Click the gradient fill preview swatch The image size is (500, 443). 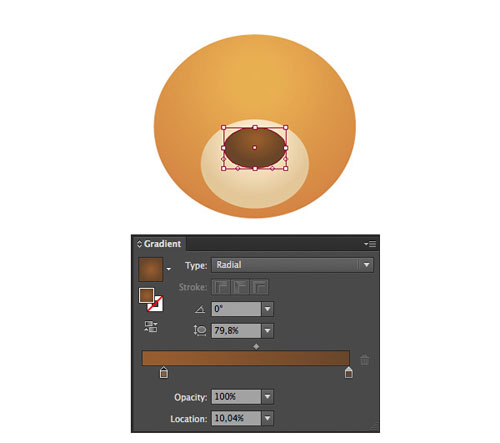click(x=151, y=269)
